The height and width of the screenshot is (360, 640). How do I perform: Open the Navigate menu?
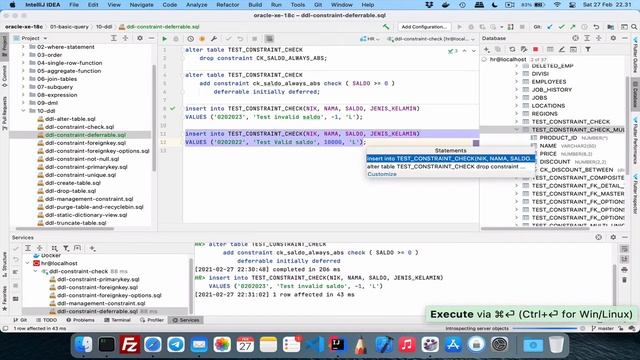[x=141, y=5]
